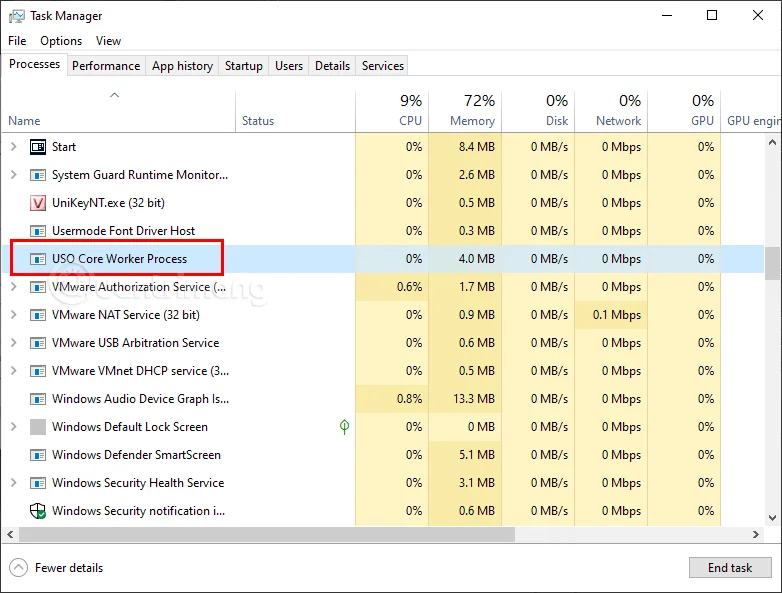Click the 13.3 MB memory value
Viewport: 782px width, 593px height.
[x=474, y=399]
